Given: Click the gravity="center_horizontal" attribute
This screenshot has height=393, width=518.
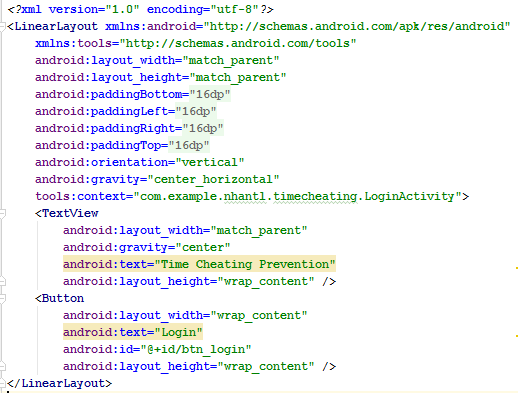Looking at the screenshot, I should pos(157,179).
